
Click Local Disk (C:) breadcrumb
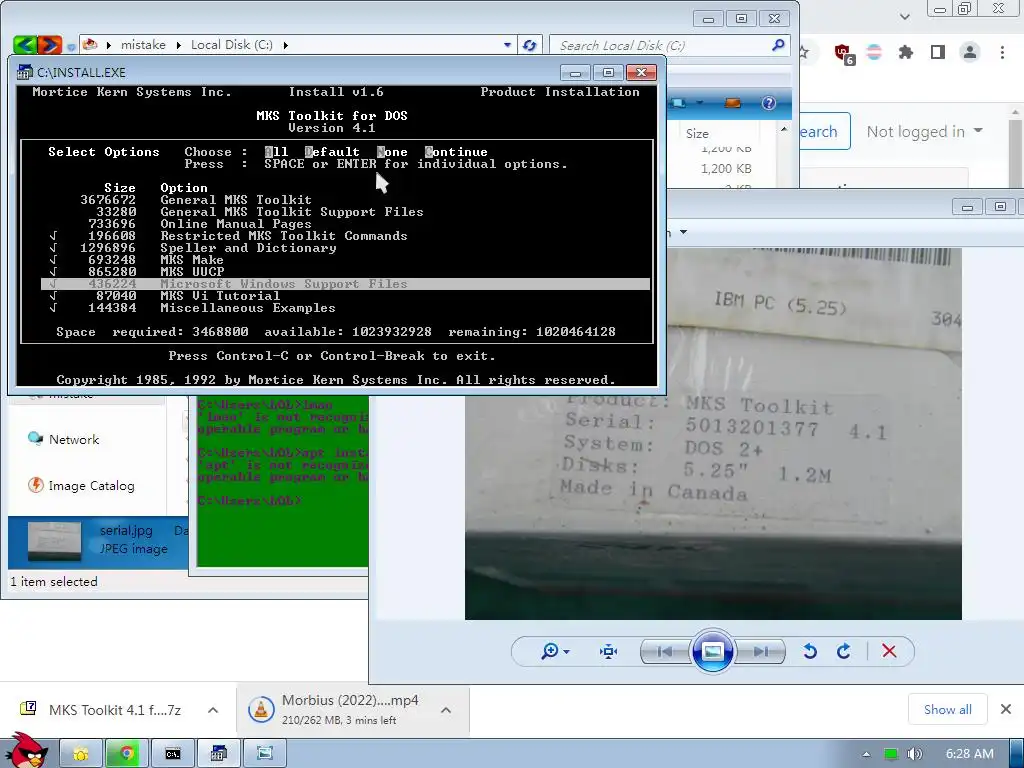(x=232, y=45)
